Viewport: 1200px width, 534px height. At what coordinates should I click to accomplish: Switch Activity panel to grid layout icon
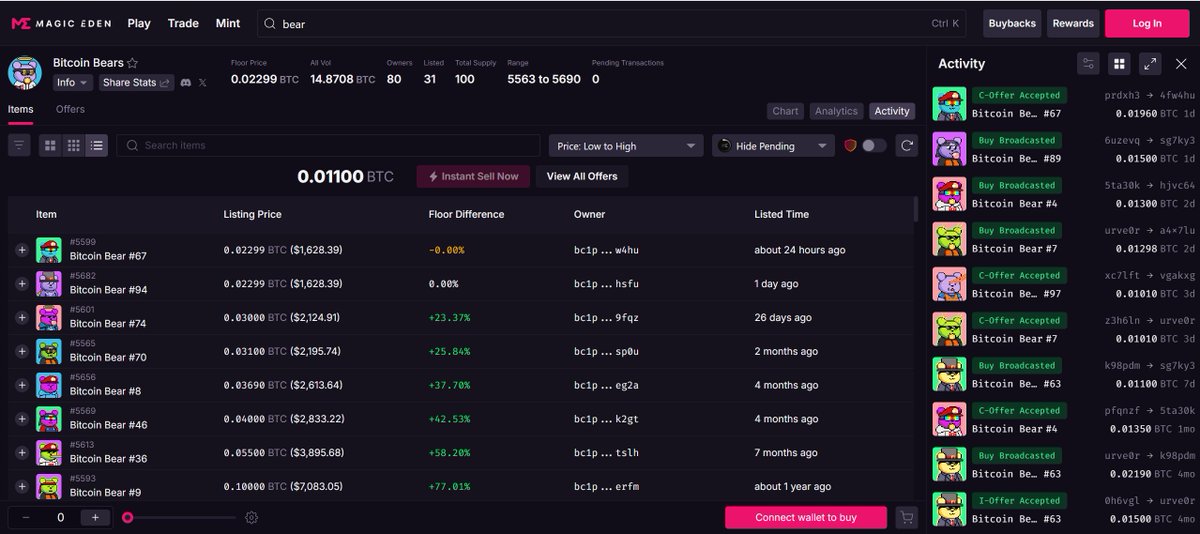pyautogui.click(x=1120, y=63)
